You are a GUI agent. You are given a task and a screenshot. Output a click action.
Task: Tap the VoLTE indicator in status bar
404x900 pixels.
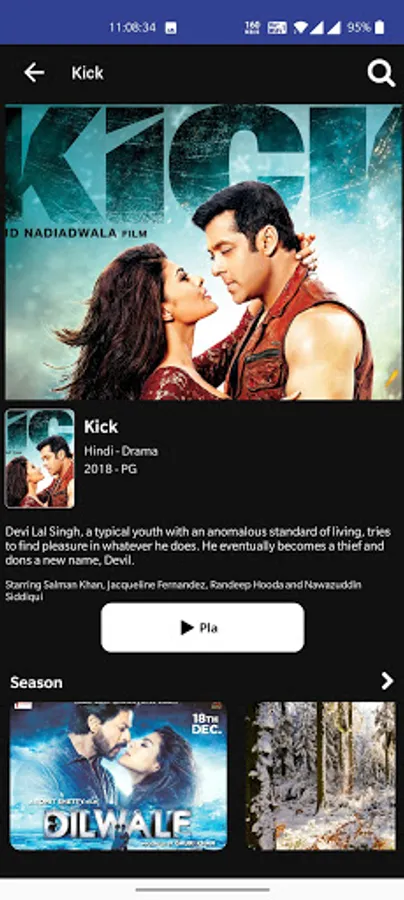(278, 27)
